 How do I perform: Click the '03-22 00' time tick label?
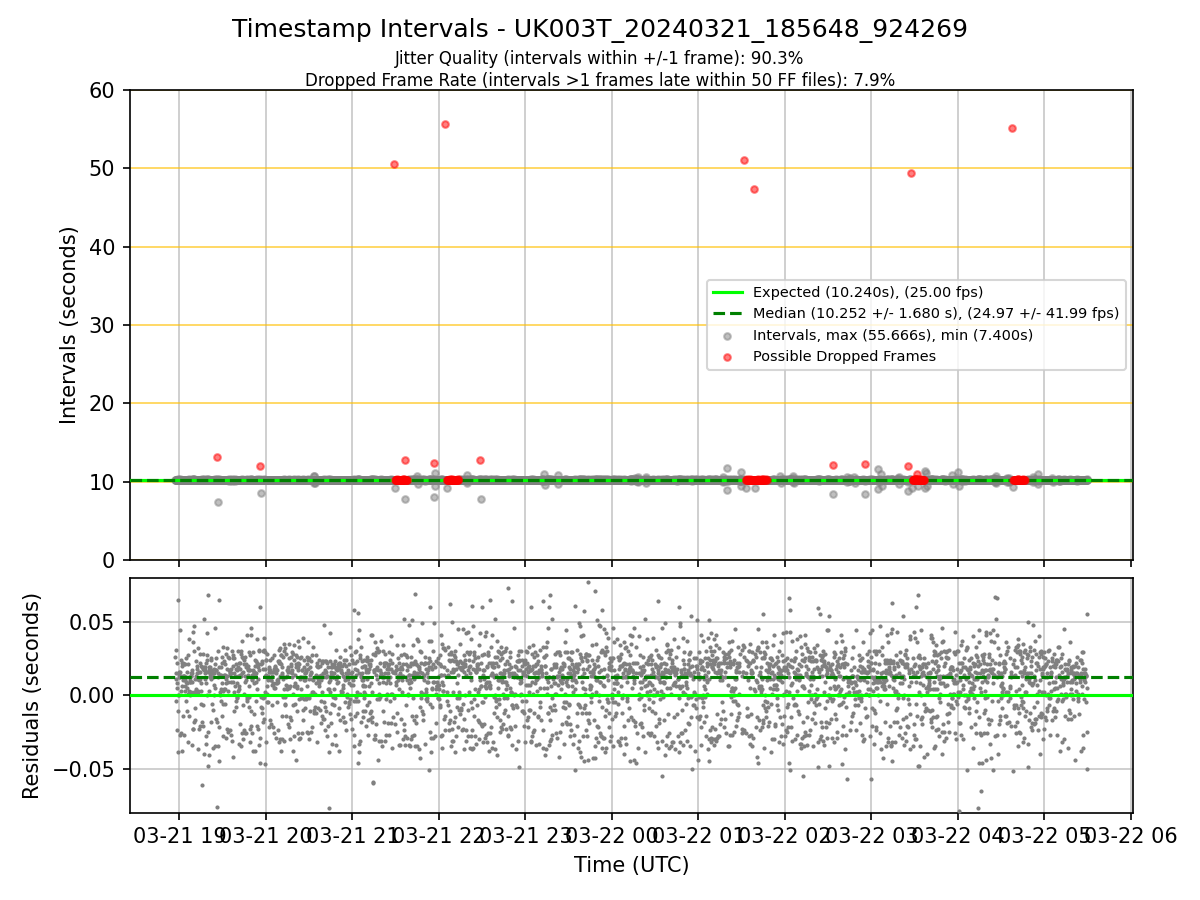(611, 836)
